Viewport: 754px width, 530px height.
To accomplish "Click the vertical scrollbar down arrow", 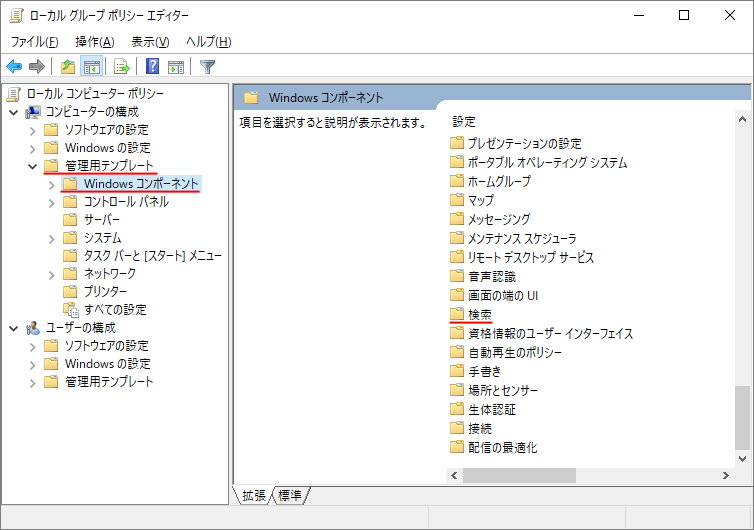I will (x=742, y=459).
